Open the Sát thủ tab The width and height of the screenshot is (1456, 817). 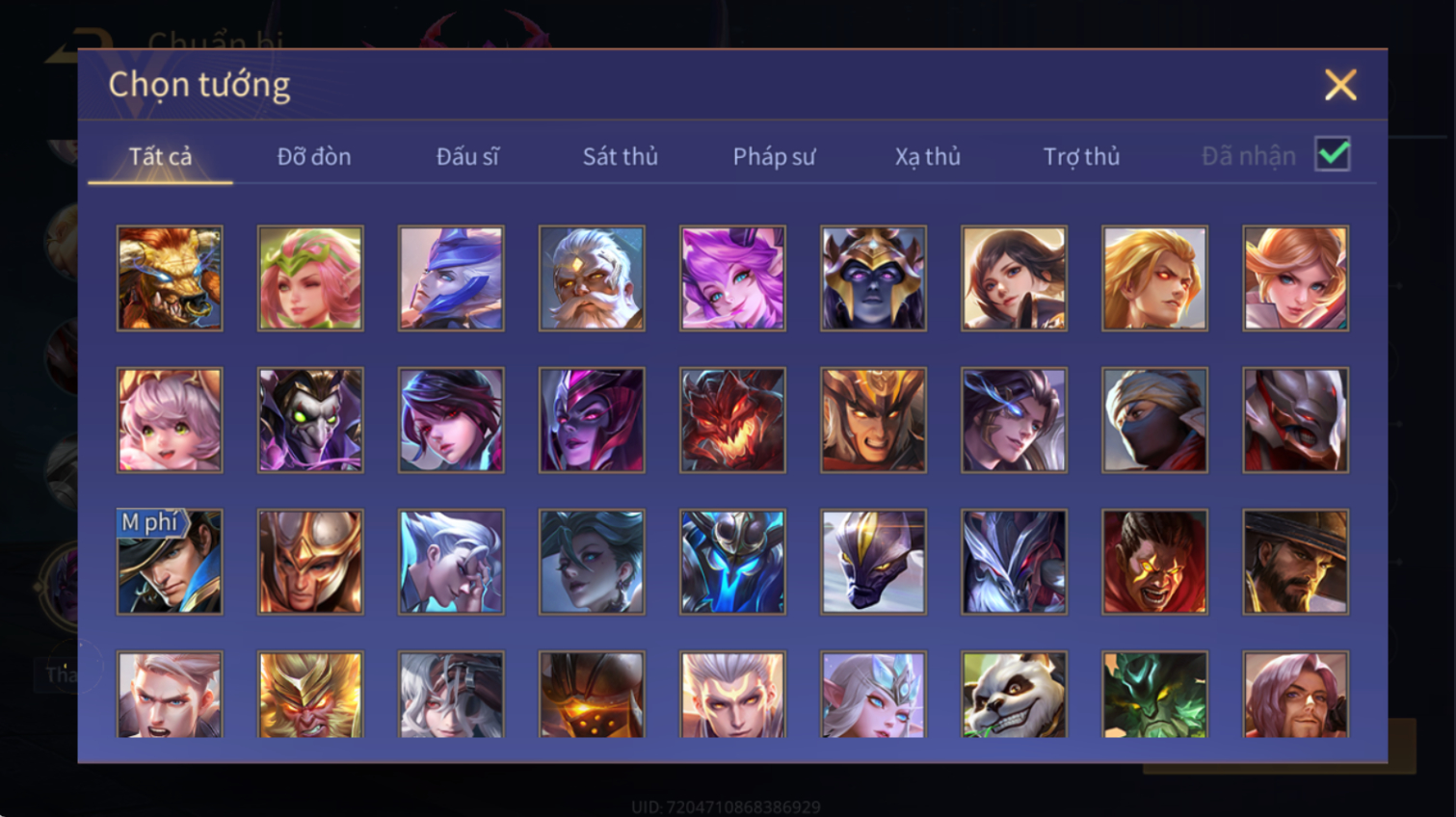[621, 156]
